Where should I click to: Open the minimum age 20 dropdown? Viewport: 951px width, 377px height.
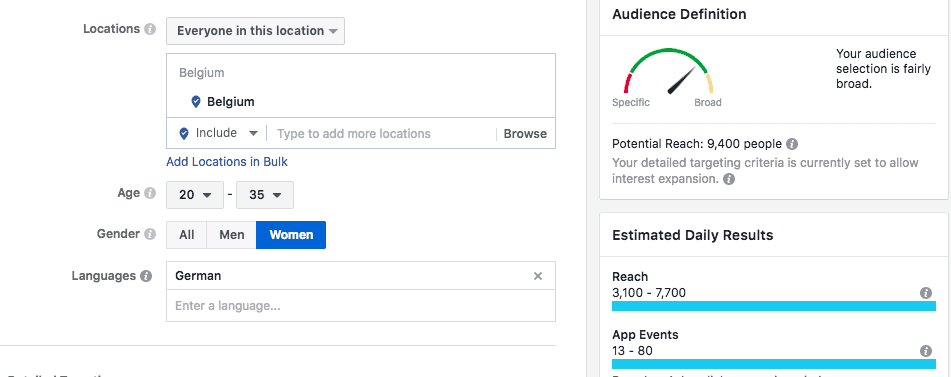[x=195, y=195]
